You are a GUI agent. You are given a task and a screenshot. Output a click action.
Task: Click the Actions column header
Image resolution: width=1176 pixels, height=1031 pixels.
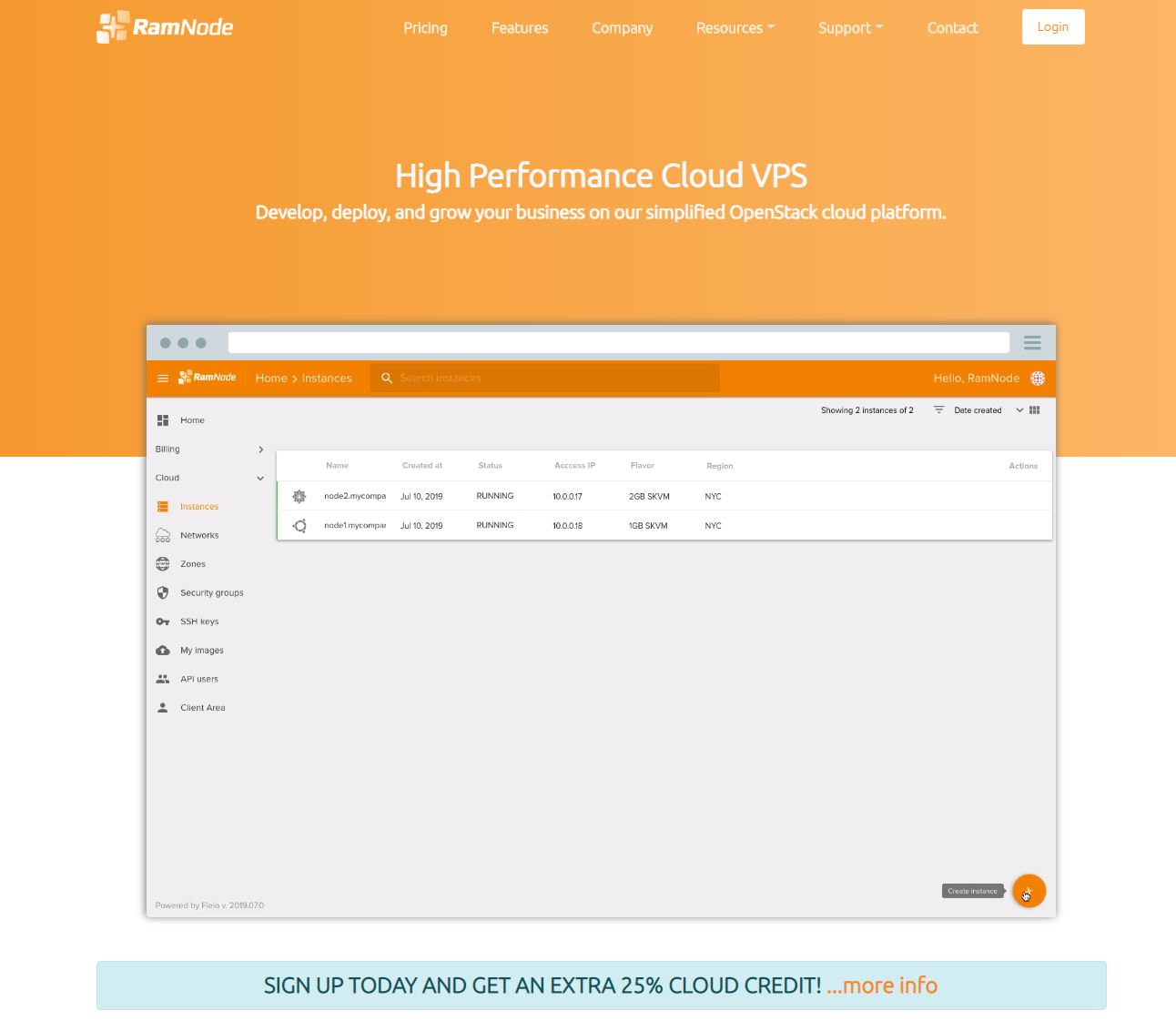(x=1023, y=466)
